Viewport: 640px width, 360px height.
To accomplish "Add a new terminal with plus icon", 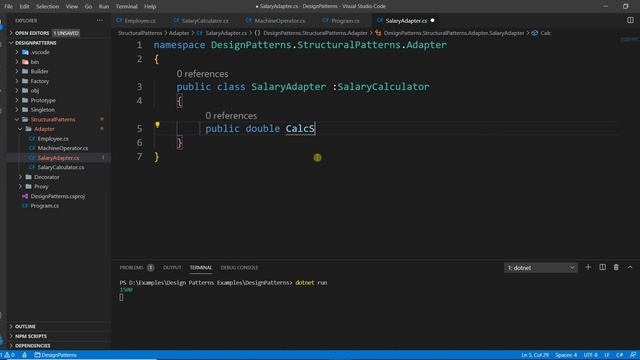I will [x=588, y=267].
